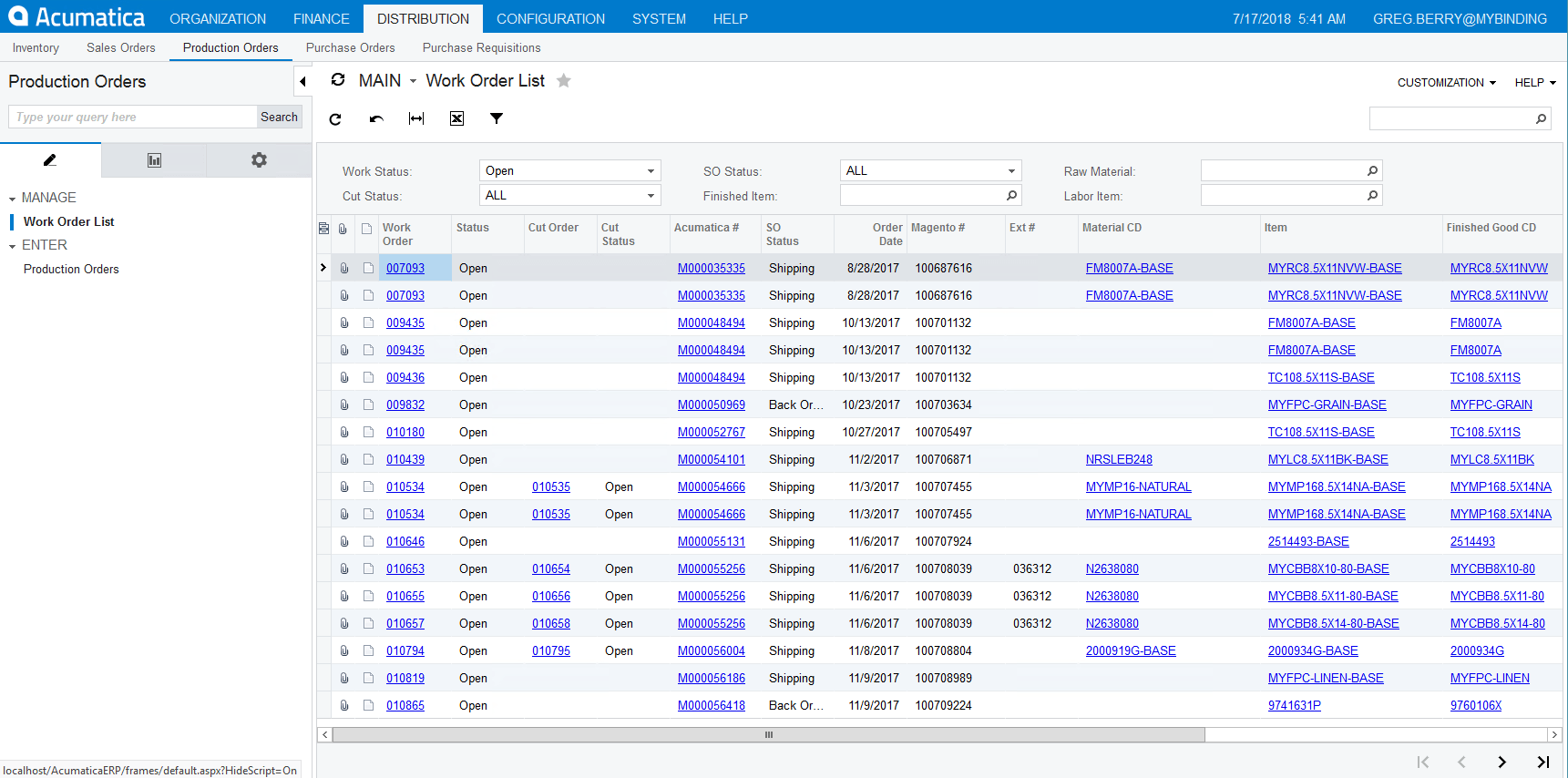Click the notes icon column header
Image resolution: width=1568 pixels, height=778 pixels.
point(366,229)
